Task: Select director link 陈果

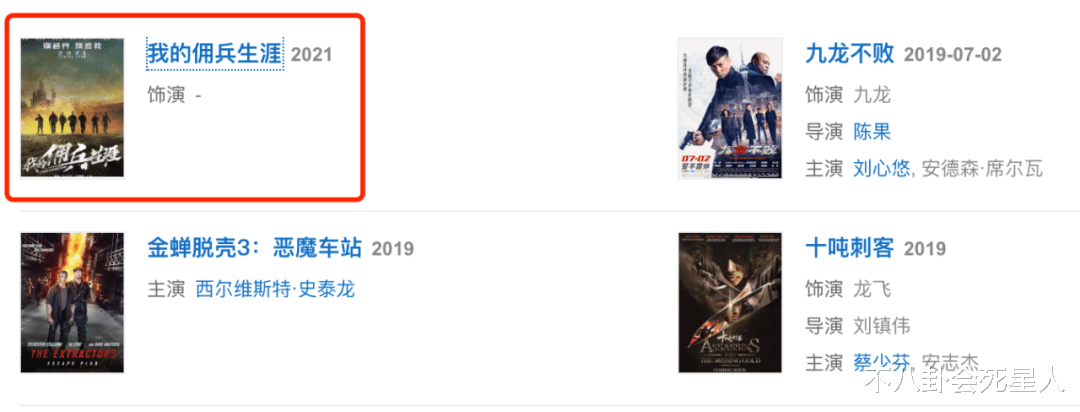Action: click(x=872, y=132)
